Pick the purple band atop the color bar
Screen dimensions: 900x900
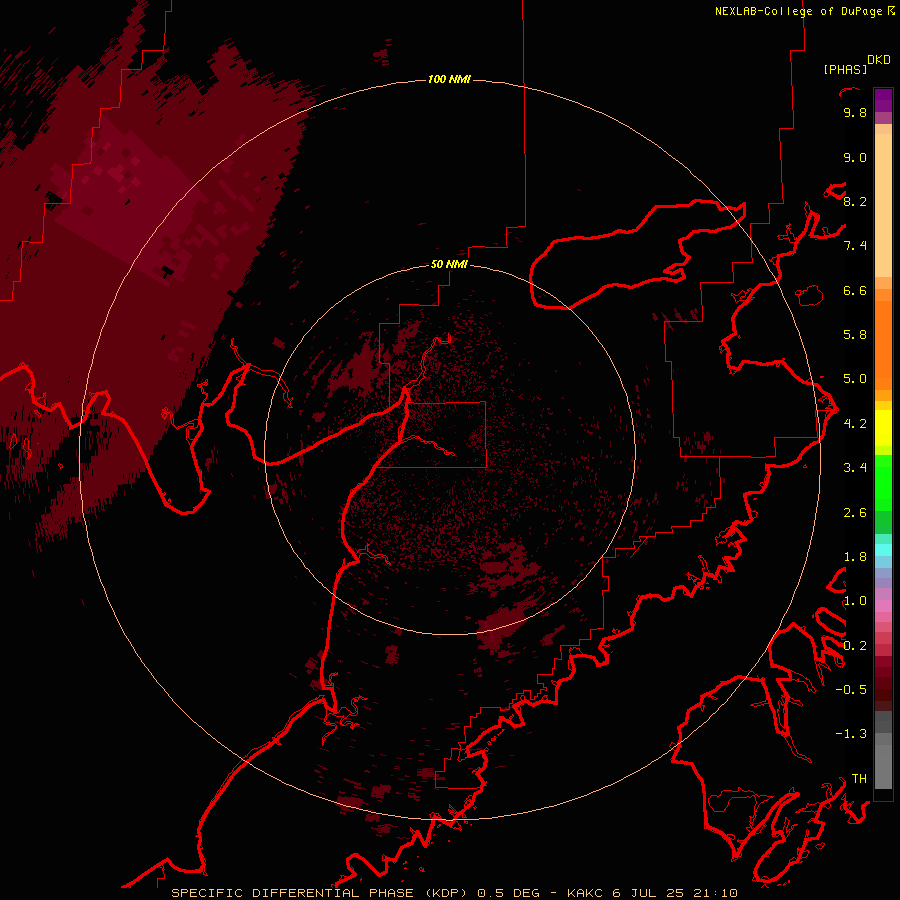tap(883, 100)
